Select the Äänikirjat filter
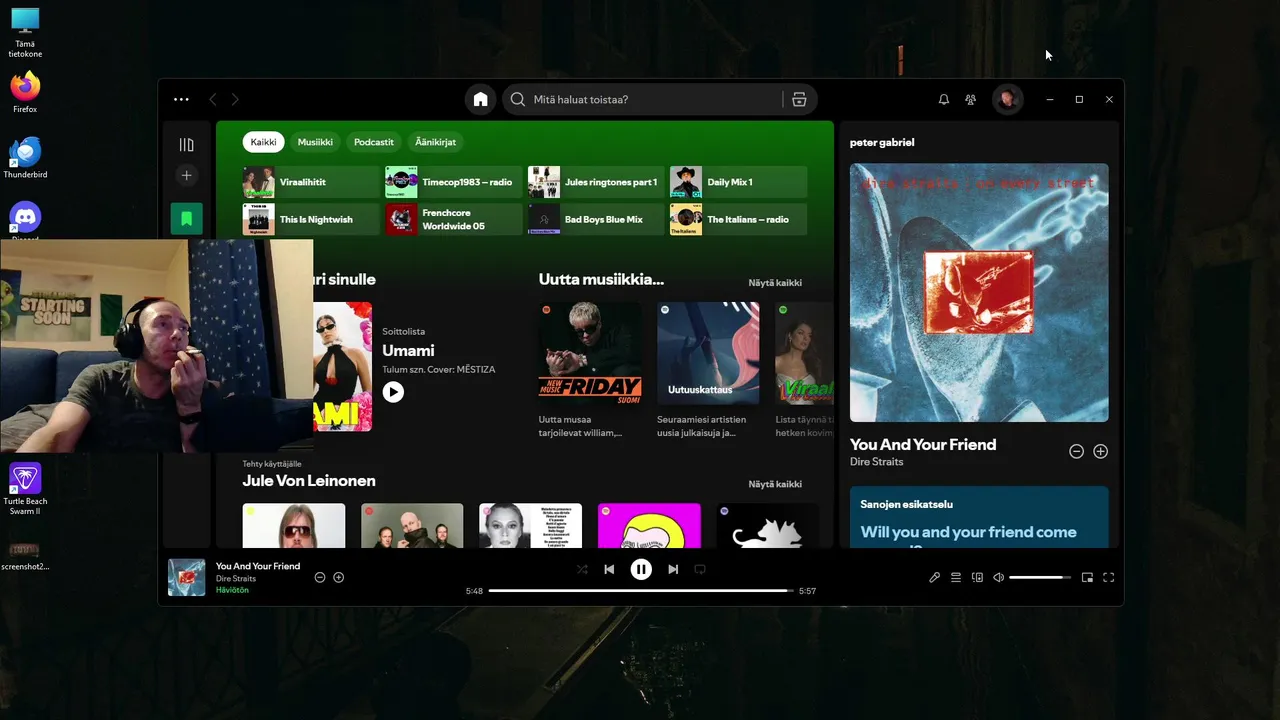The image size is (1280, 720). click(436, 142)
